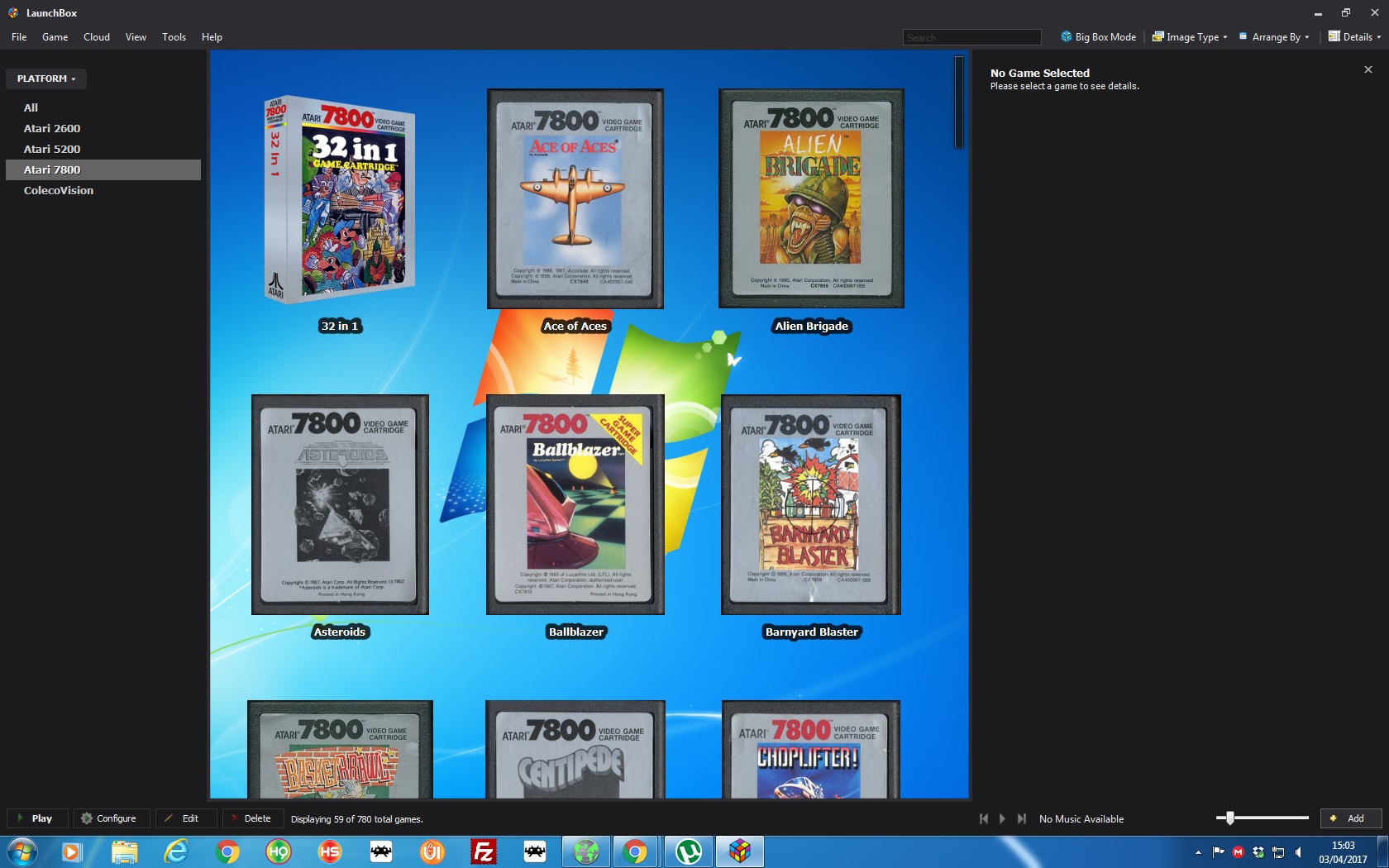This screenshot has width=1389, height=868.
Task: Expand the Image Type dropdown
Action: coord(1190,37)
